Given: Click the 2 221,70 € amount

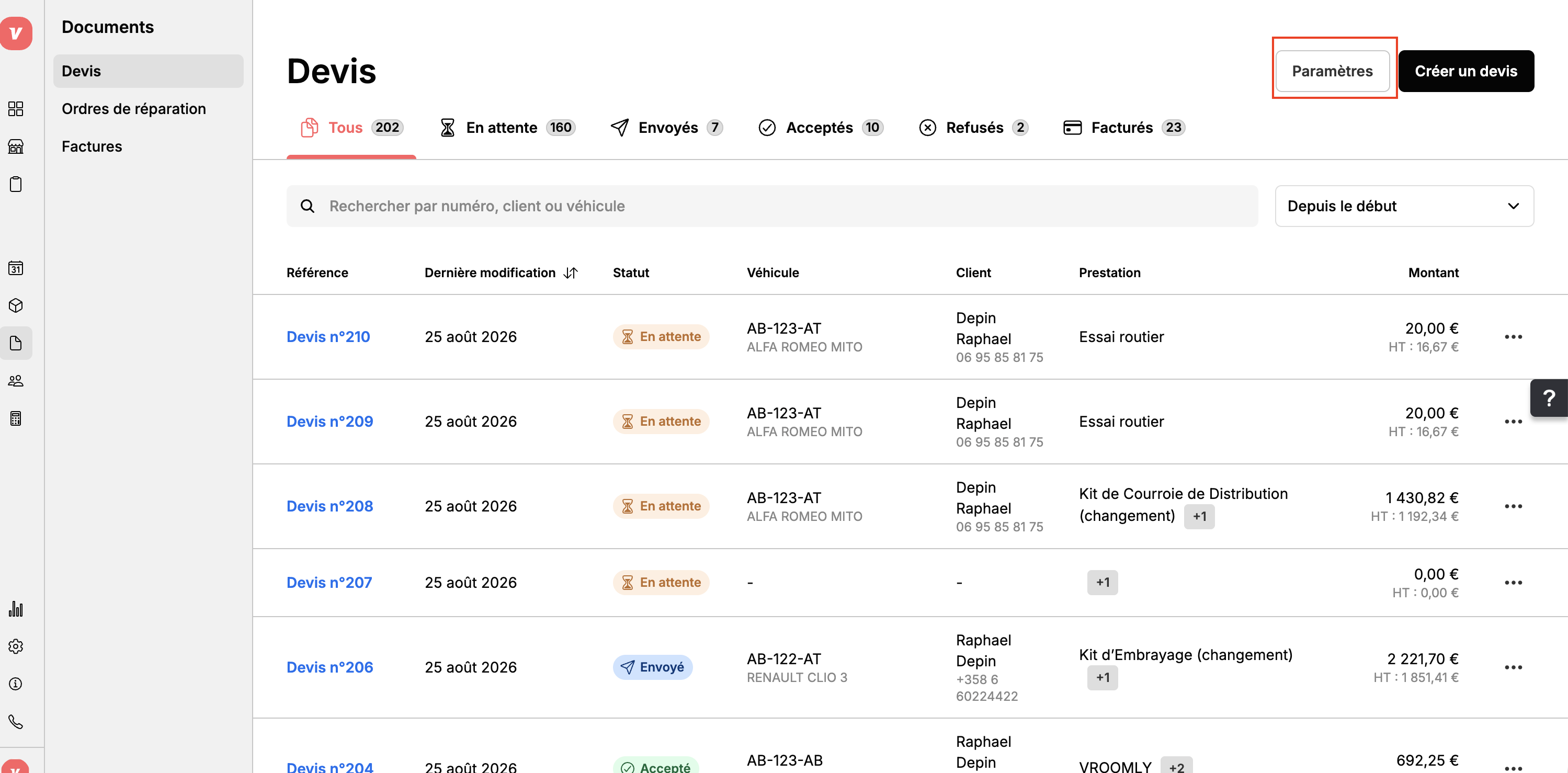Looking at the screenshot, I should pyautogui.click(x=1423, y=659).
